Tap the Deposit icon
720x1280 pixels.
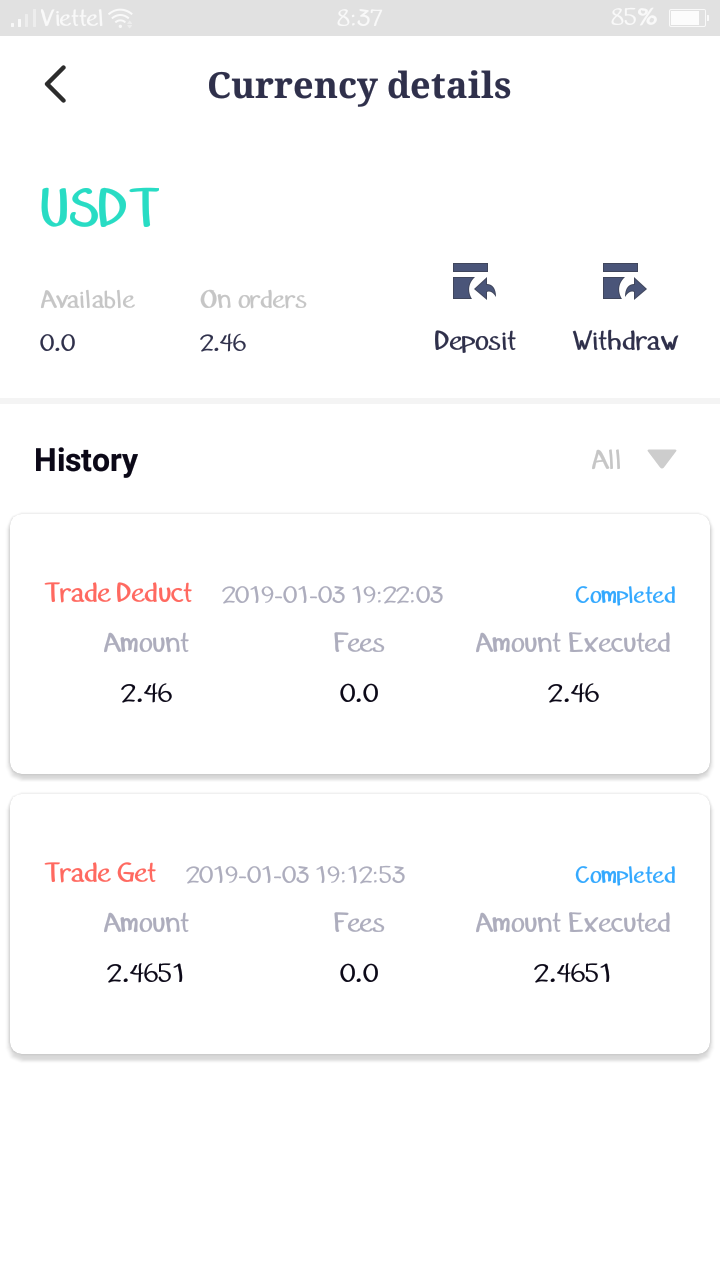[x=475, y=283]
